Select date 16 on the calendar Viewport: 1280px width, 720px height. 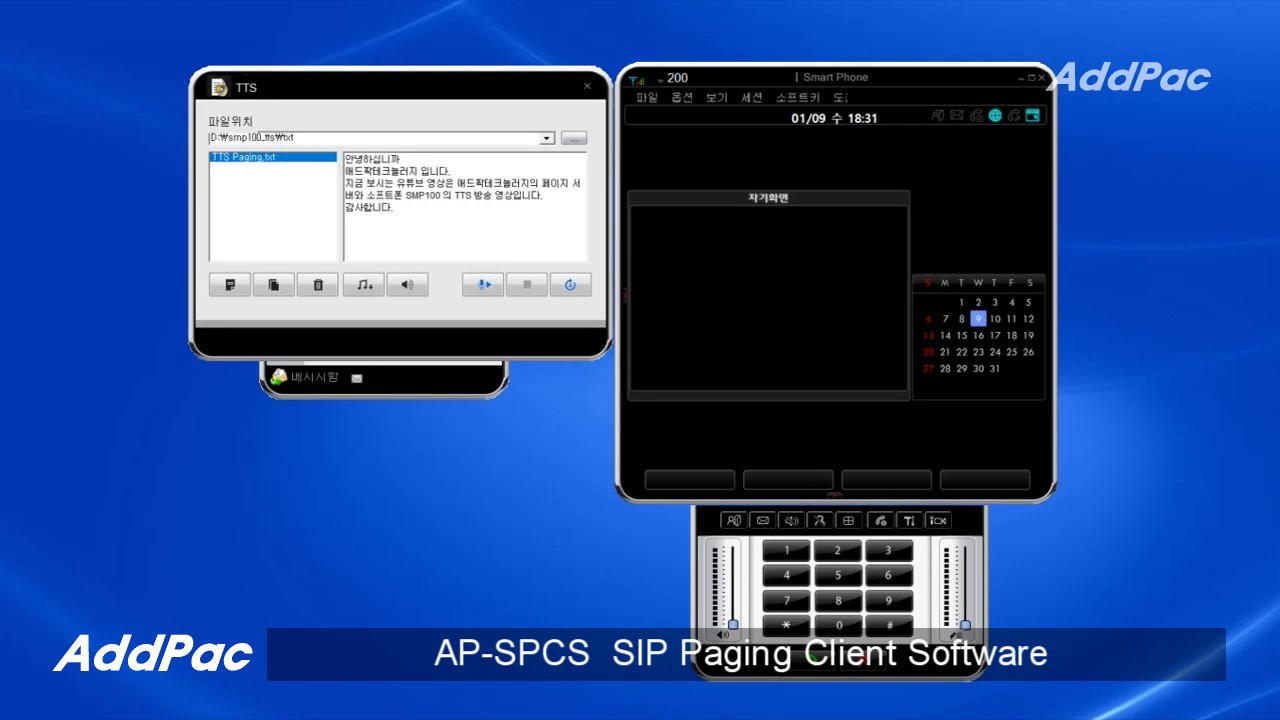tap(978, 336)
